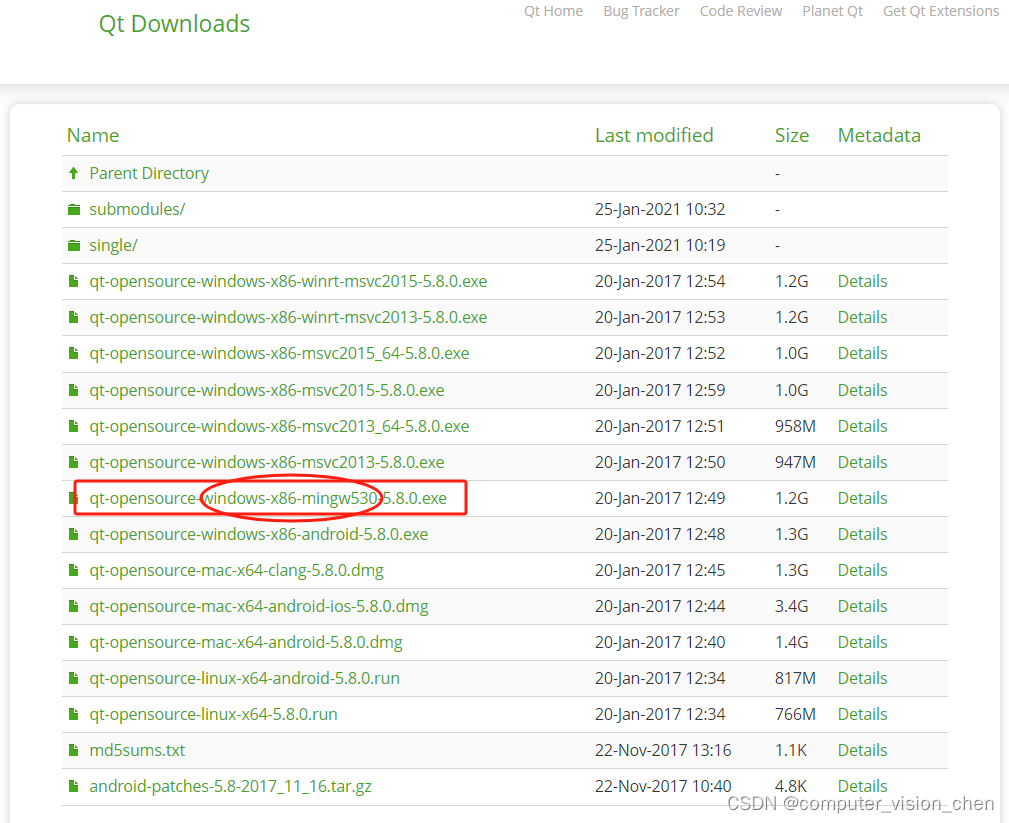Open the Bug Tracker page

(x=641, y=11)
